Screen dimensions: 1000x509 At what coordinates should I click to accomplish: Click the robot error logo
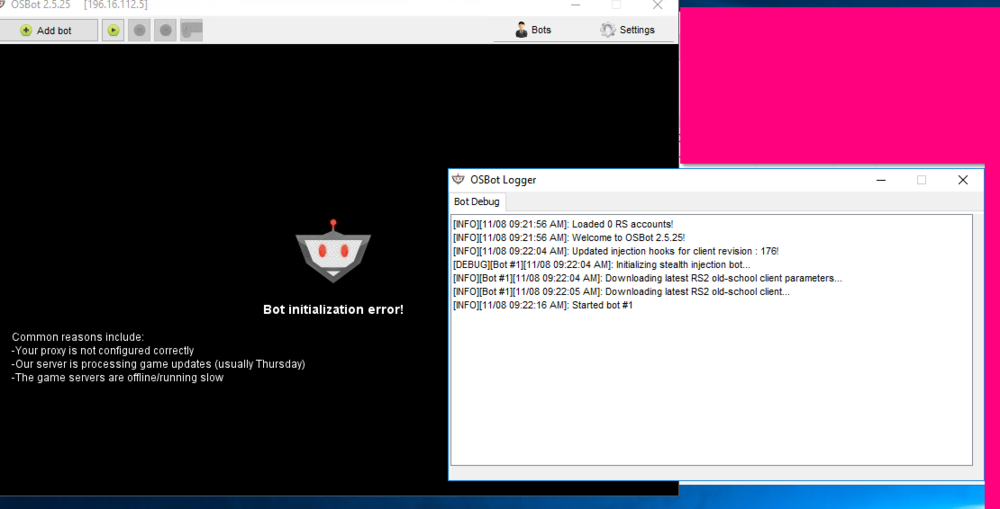pyautogui.click(x=333, y=251)
